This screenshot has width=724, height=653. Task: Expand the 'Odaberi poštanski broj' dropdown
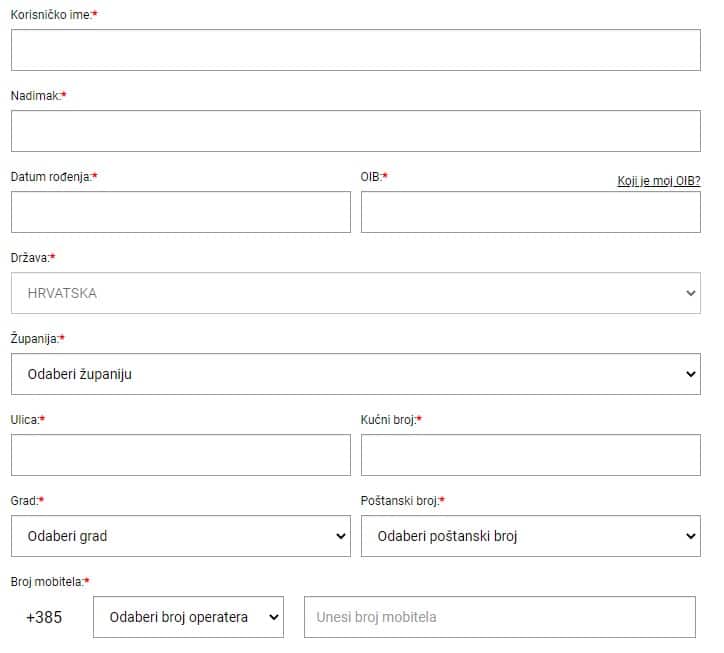531,536
